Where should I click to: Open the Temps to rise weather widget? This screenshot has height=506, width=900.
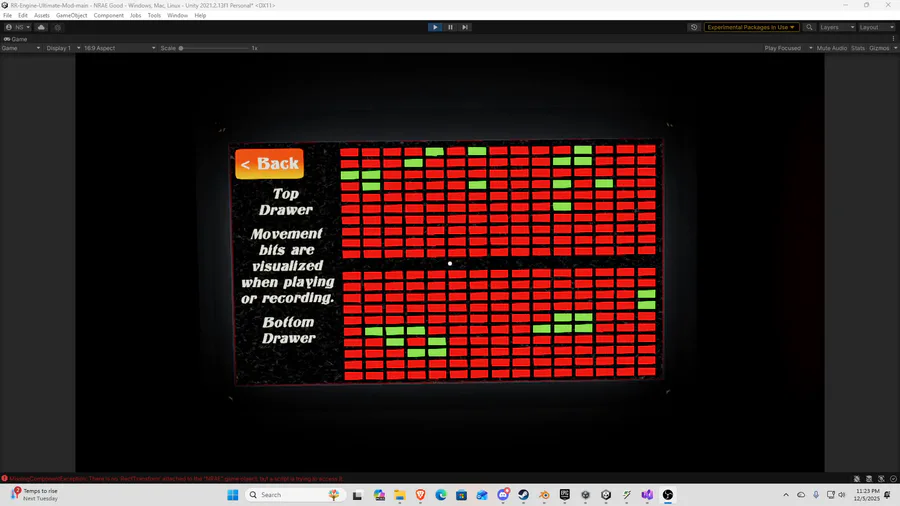coord(34,495)
